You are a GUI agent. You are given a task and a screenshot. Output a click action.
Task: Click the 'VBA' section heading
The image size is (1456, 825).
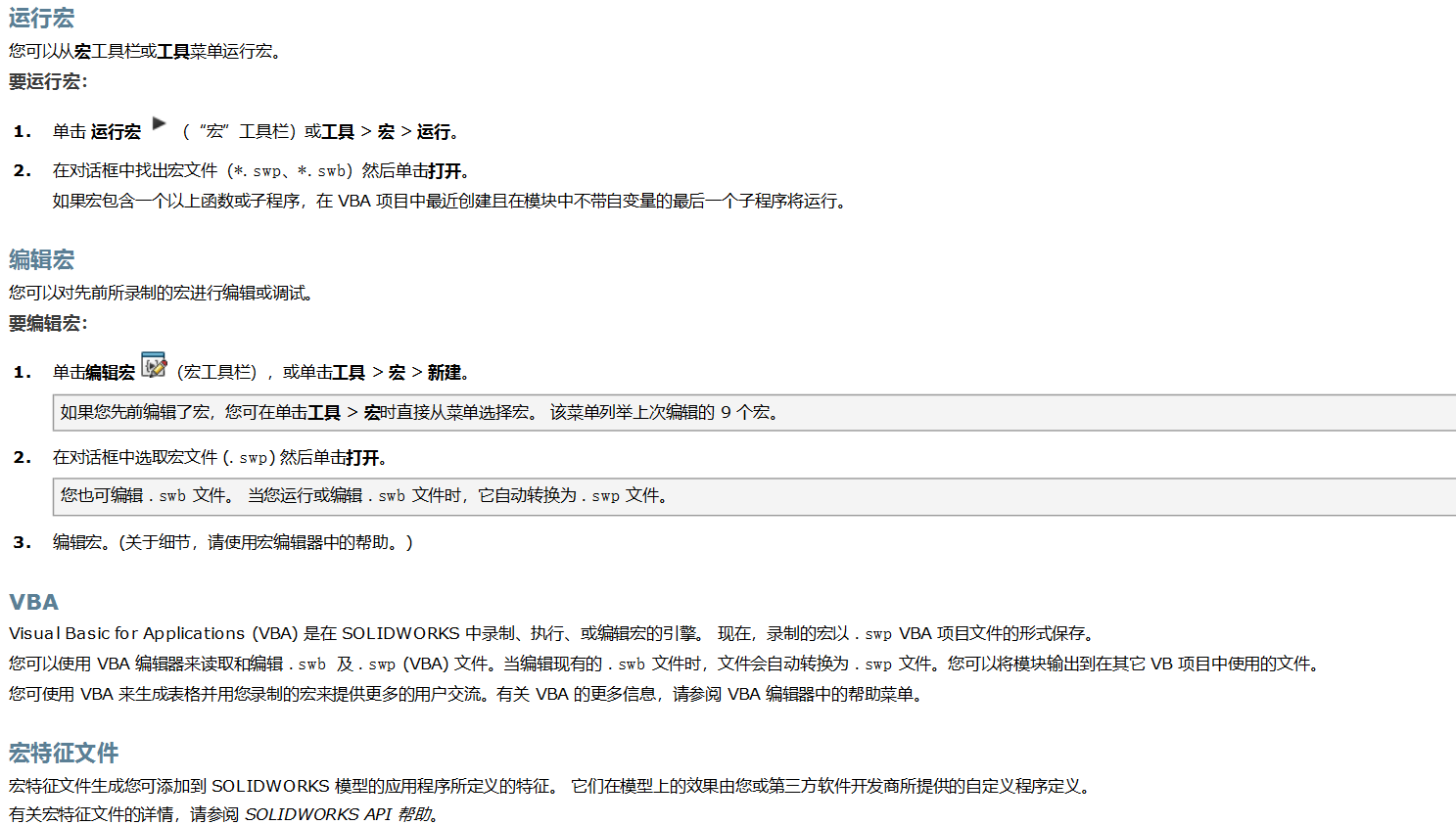point(34,602)
